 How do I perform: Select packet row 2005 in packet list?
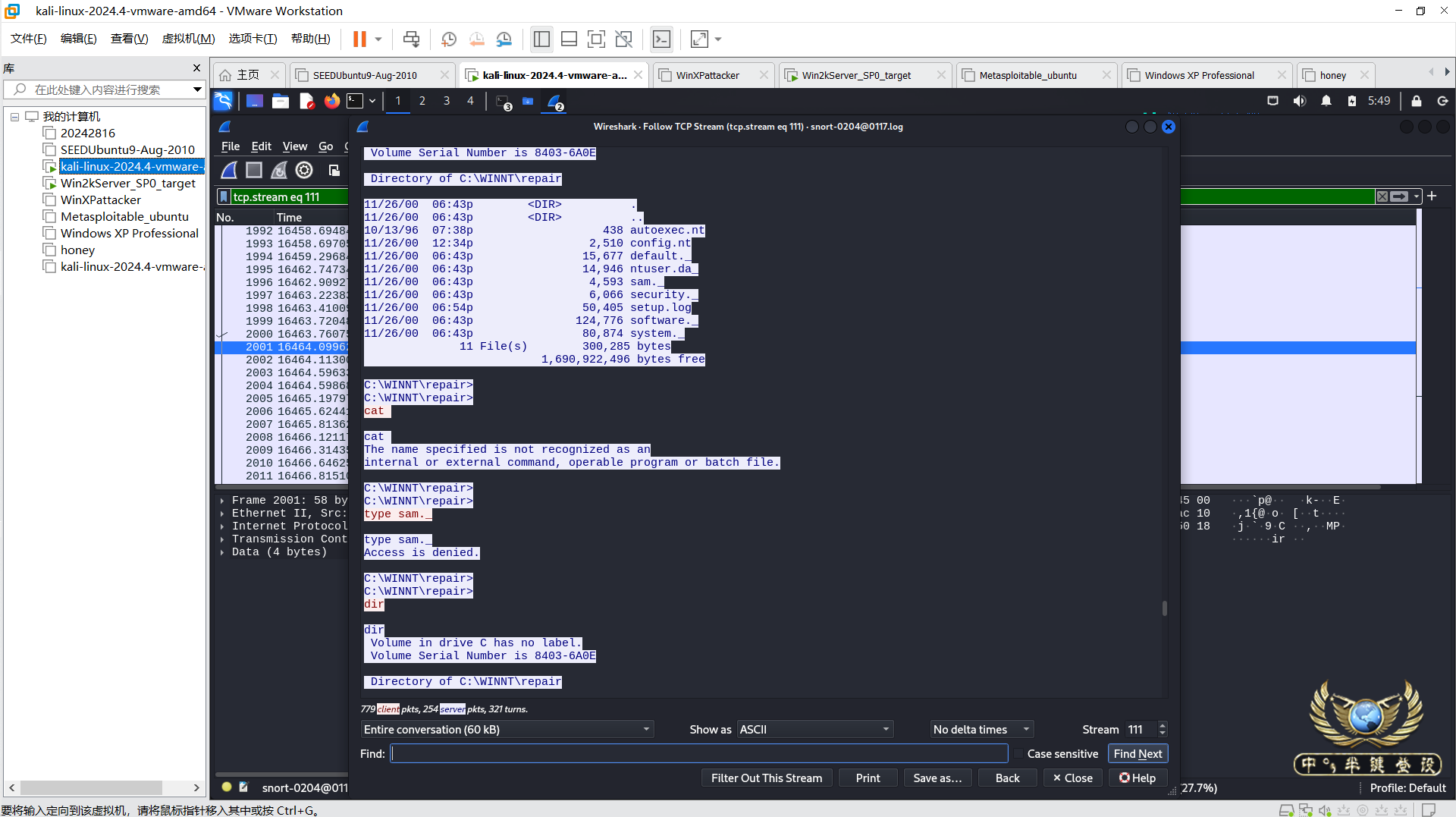click(282, 399)
